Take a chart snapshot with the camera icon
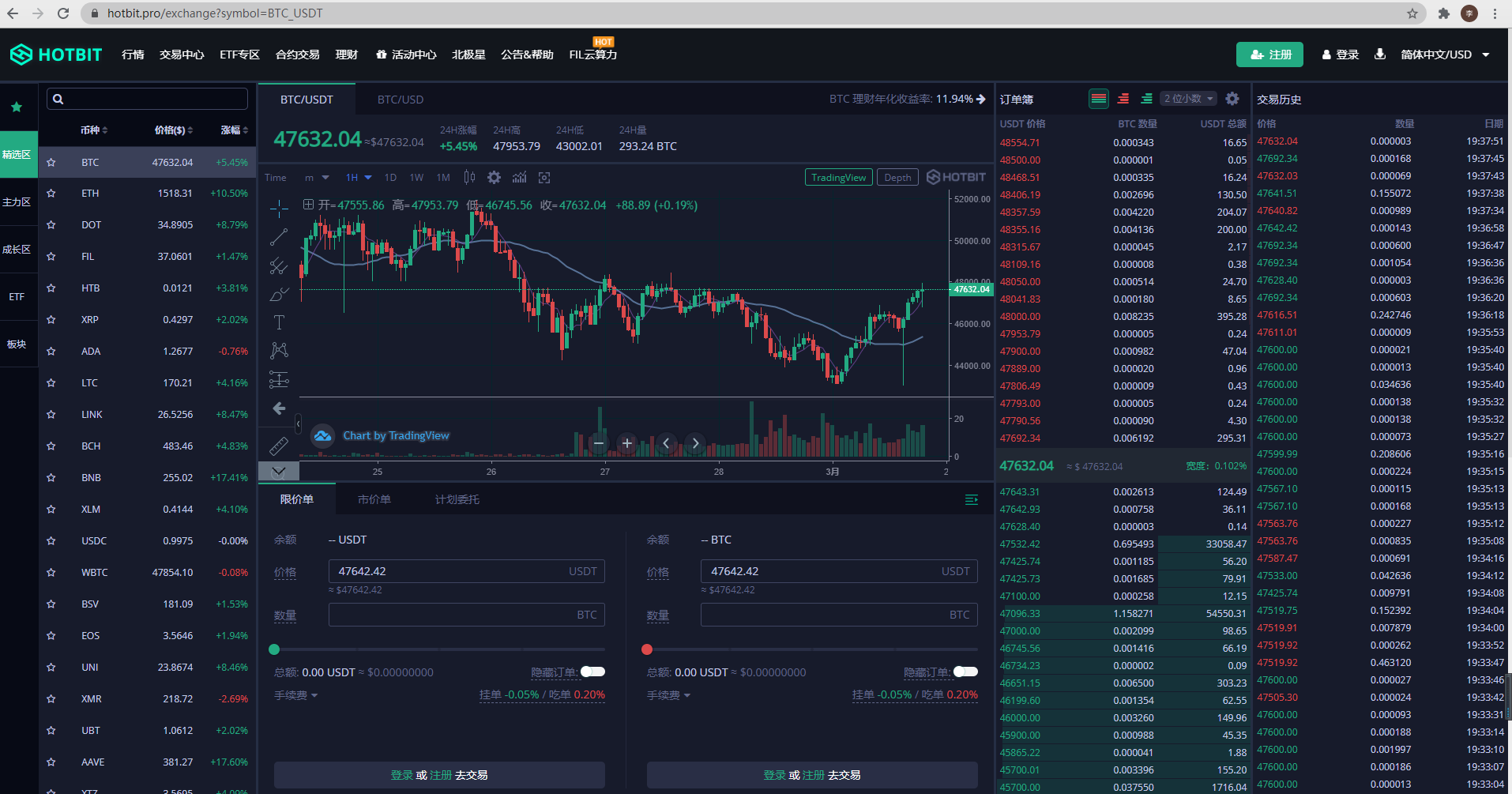Image resolution: width=1512 pixels, height=794 pixels. click(x=544, y=178)
